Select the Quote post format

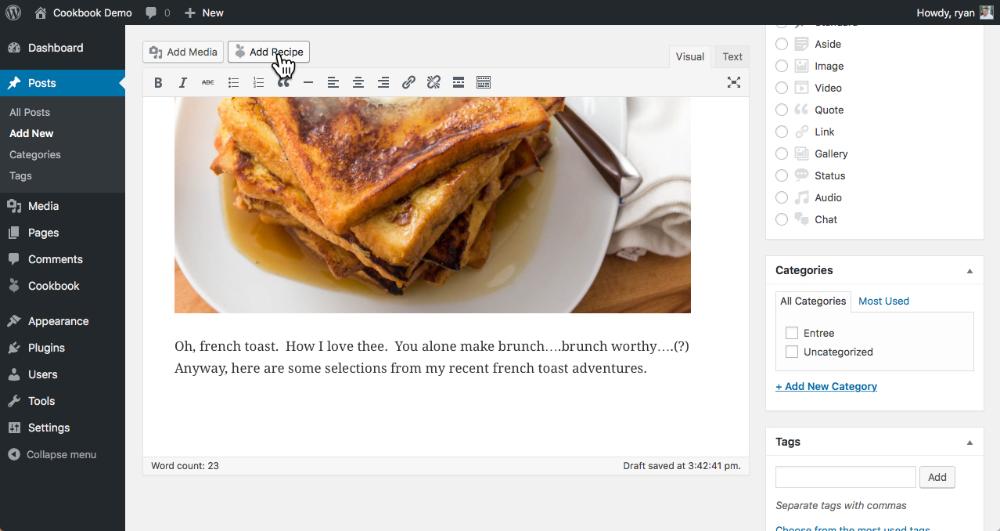(x=781, y=110)
